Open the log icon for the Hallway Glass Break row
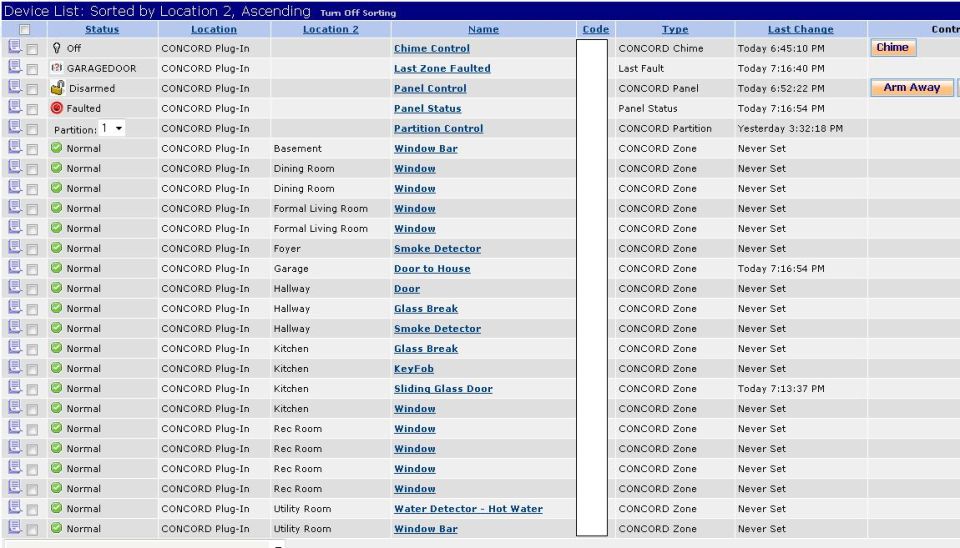The image size is (960, 548). [x=15, y=307]
